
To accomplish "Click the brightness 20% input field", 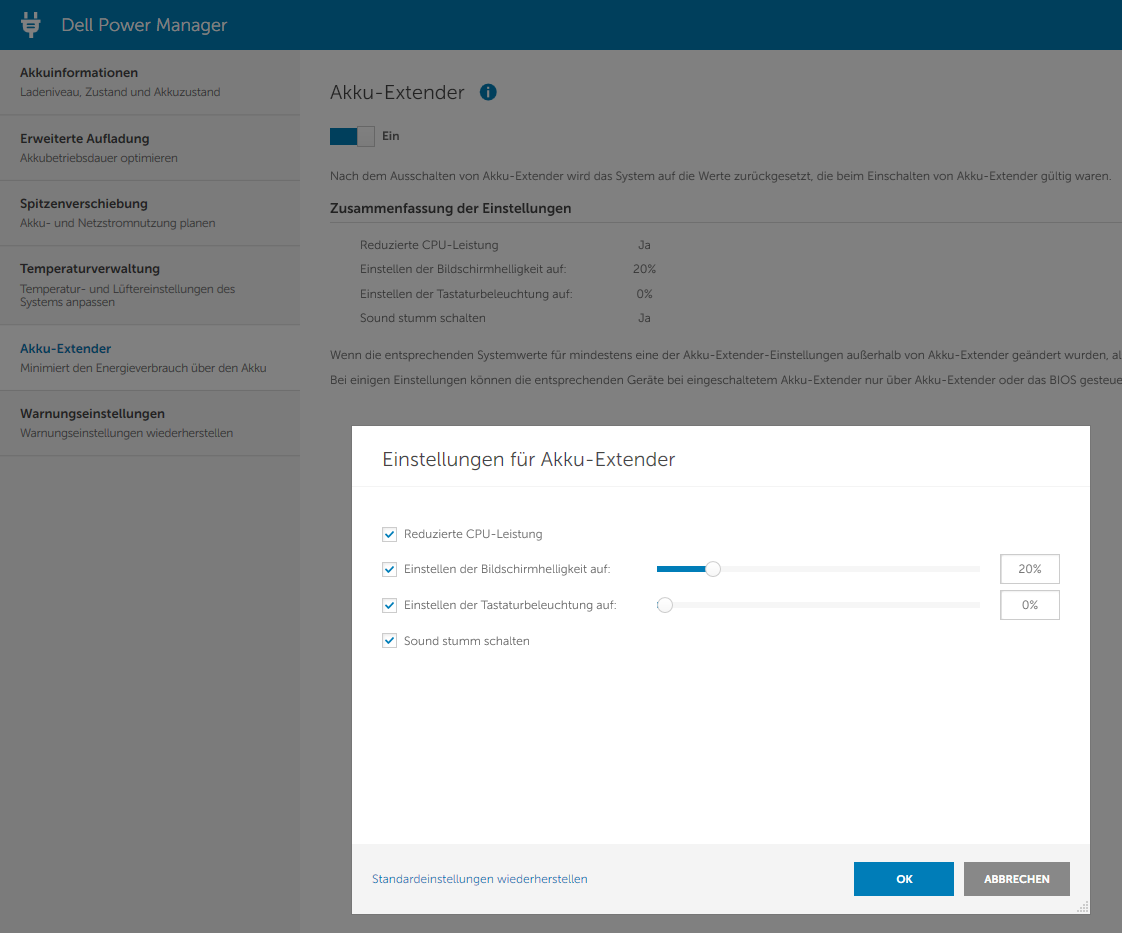I will 1029,569.
